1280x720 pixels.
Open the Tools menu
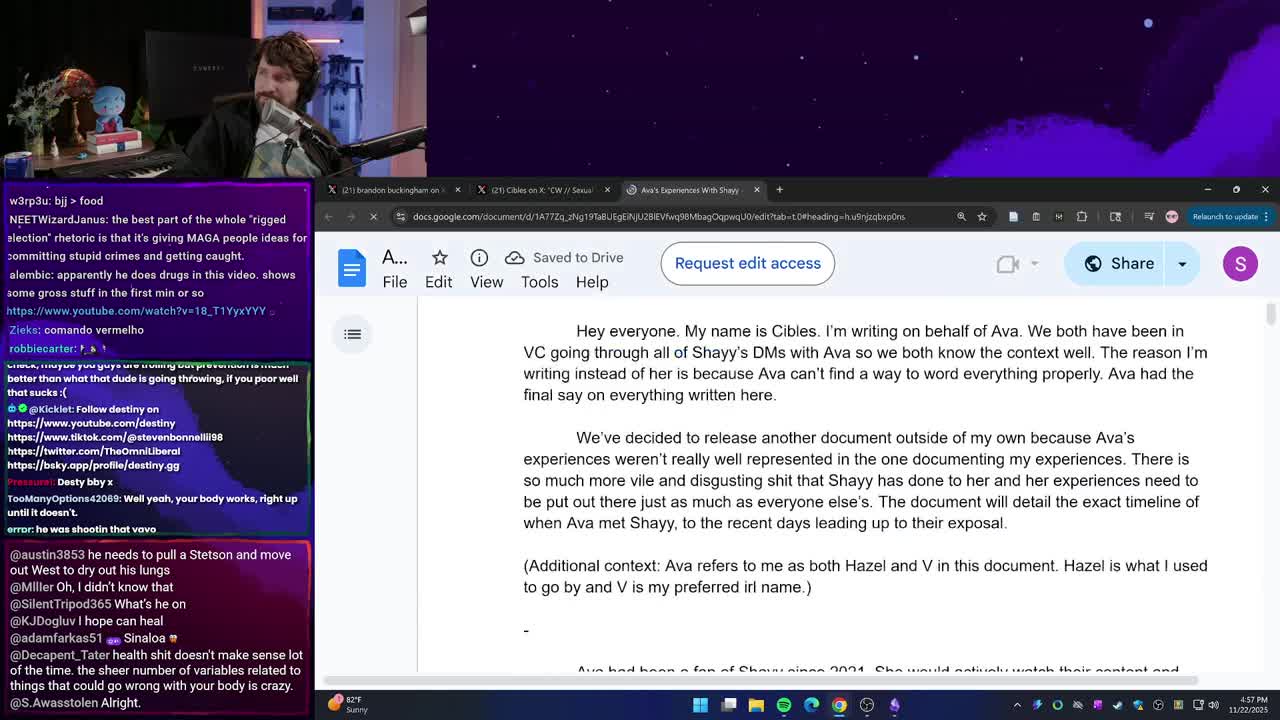tap(539, 282)
